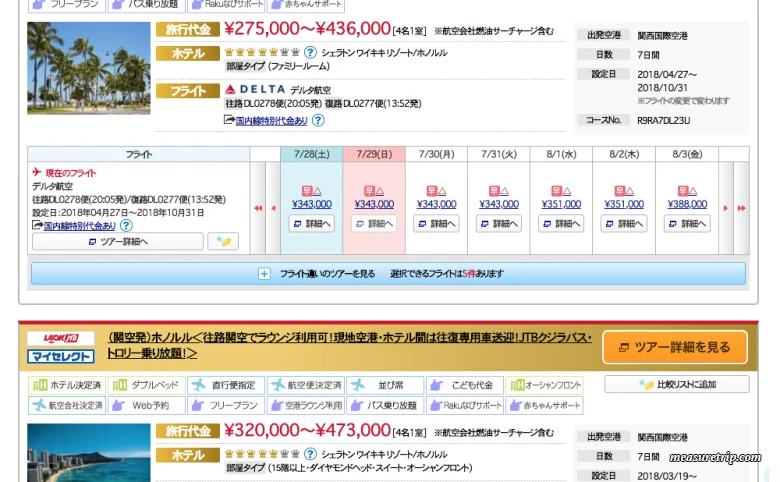
Task: Open 詳細へ for 7/31(火)
Action: coord(499,224)
